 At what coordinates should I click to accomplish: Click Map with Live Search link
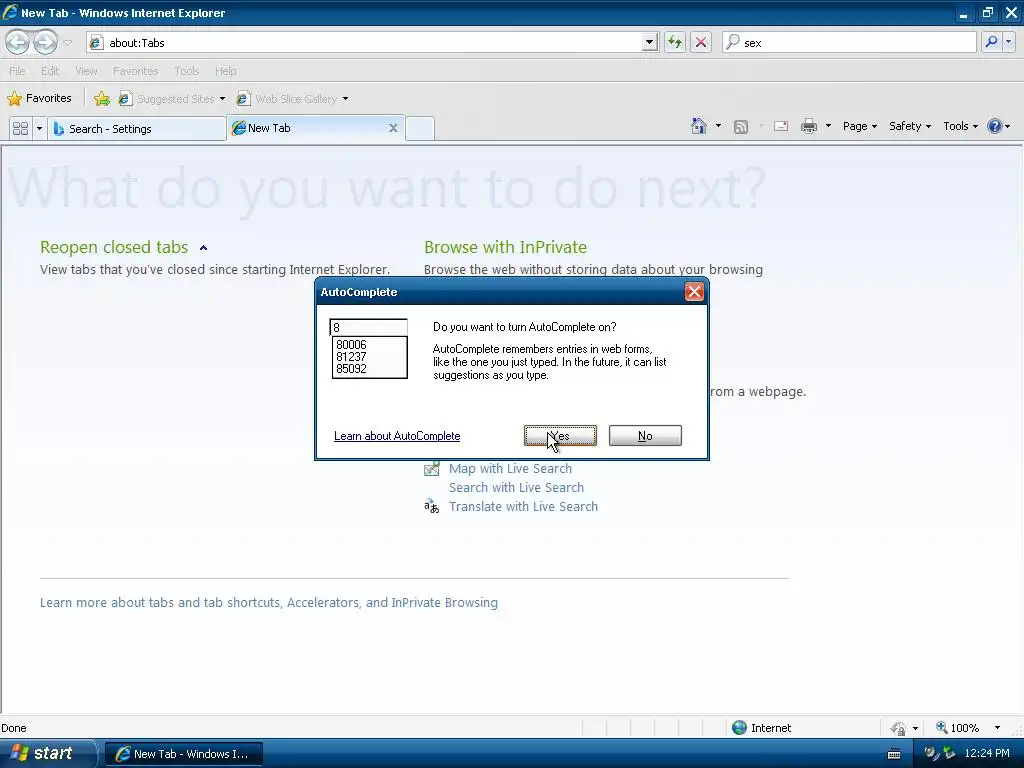pyautogui.click(x=510, y=468)
